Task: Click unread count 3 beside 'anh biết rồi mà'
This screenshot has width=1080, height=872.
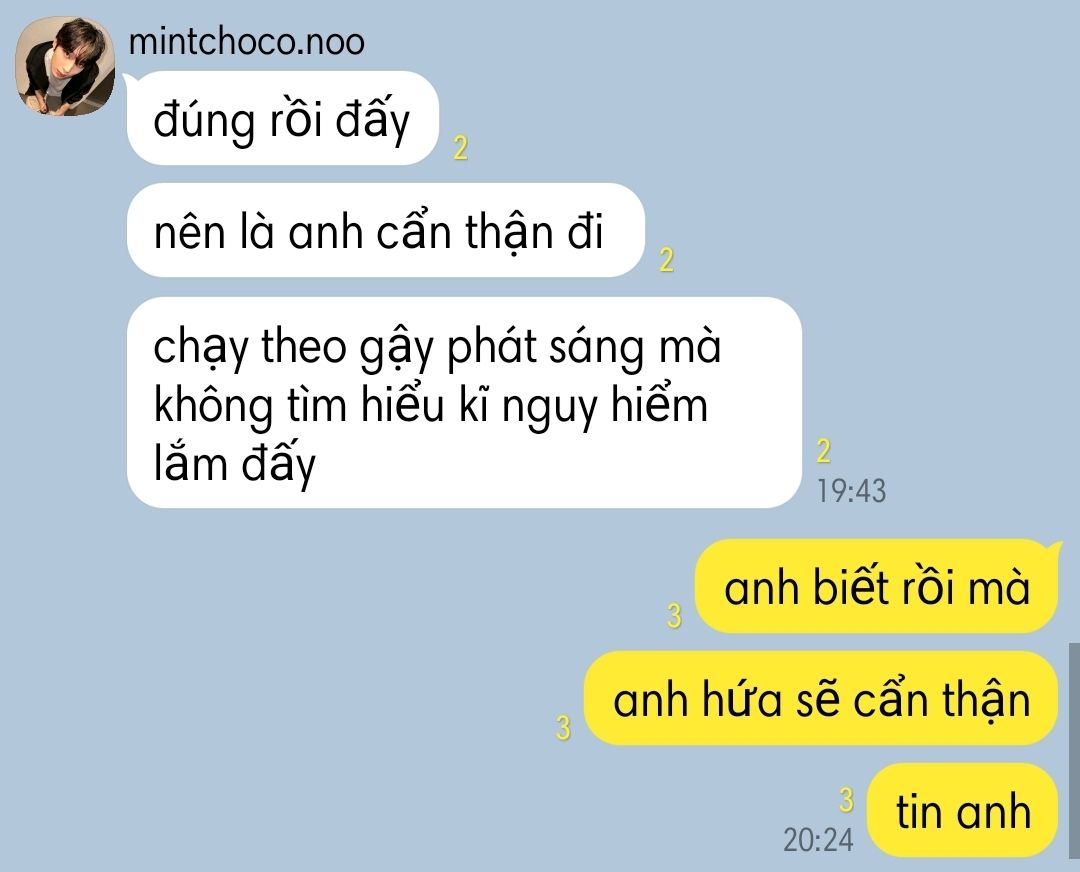Action: pyautogui.click(x=674, y=615)
